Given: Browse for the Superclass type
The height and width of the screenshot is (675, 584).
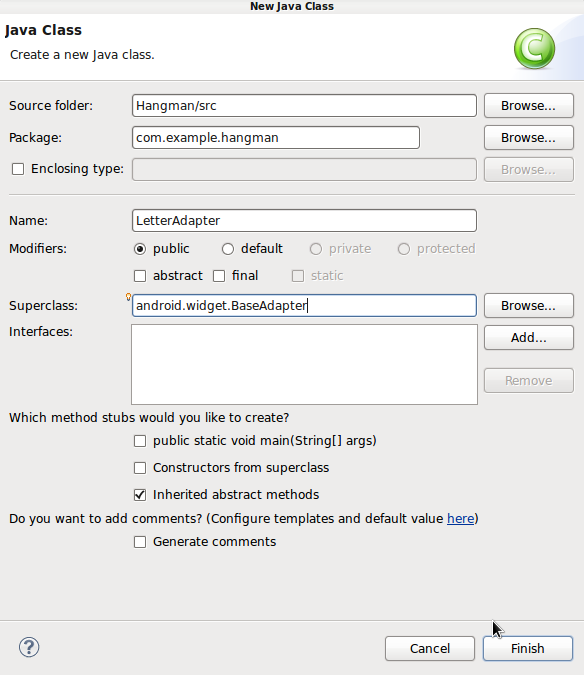Looking at the screenshot, I should [x=528, y=306].
